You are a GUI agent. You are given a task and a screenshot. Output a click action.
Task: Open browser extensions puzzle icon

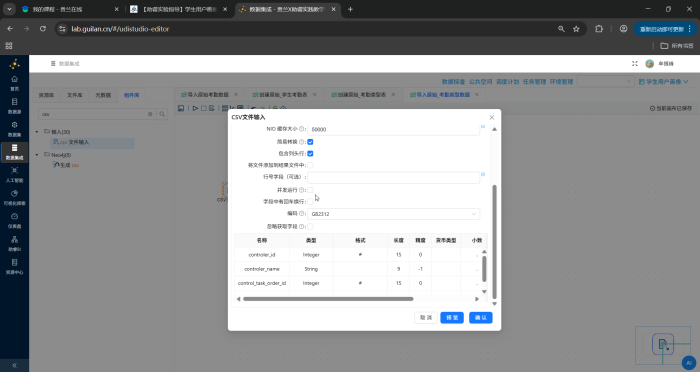point(599,29)
